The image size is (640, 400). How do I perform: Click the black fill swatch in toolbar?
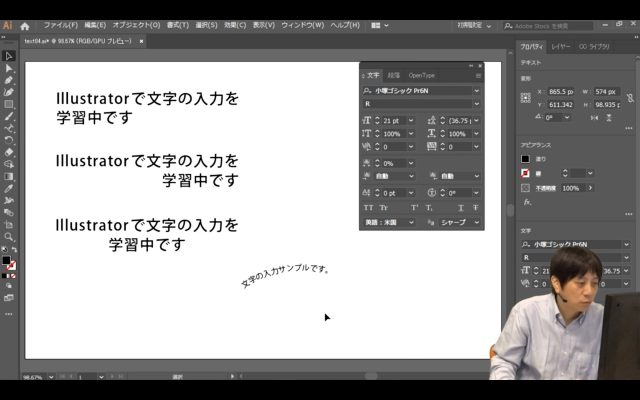point(6,260)
